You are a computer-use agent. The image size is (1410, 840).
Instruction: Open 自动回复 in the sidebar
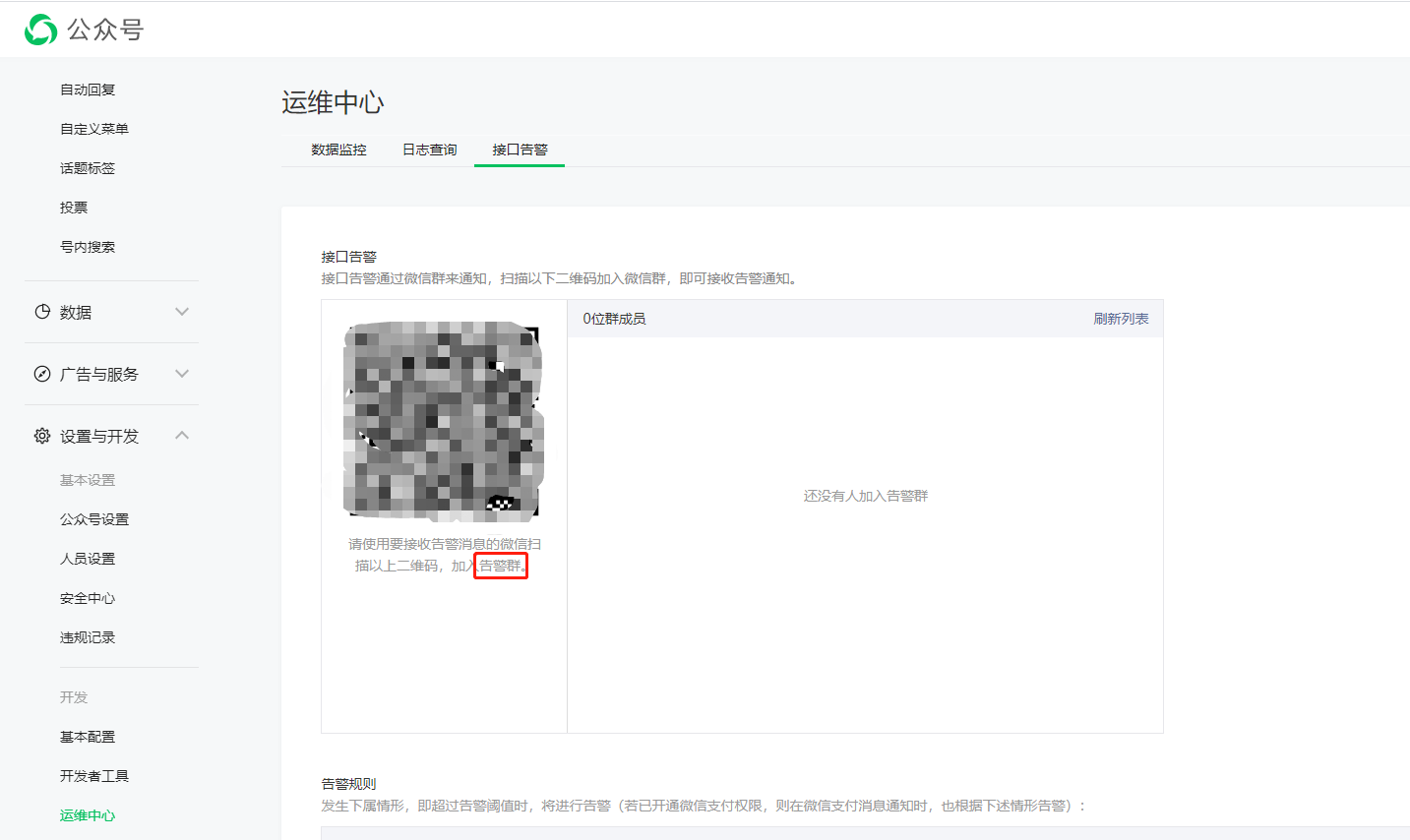pyautogui.click(x=88, y=90)
